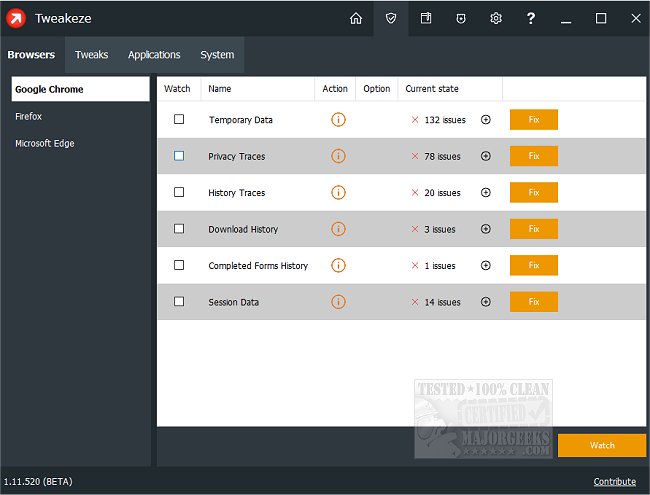Screen dimensions: 650x495
Task: Open the settings gear icon
Action: point(496,18)
